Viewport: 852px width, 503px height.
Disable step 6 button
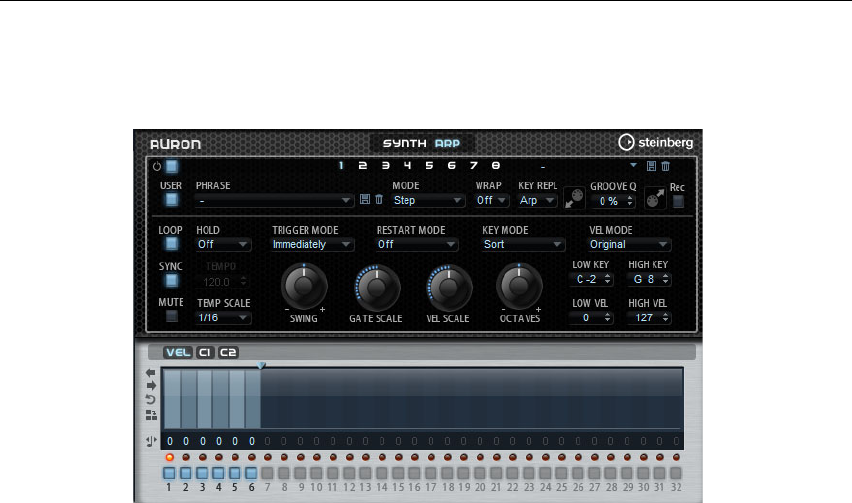pyautogui.click(x=251, y=473)
